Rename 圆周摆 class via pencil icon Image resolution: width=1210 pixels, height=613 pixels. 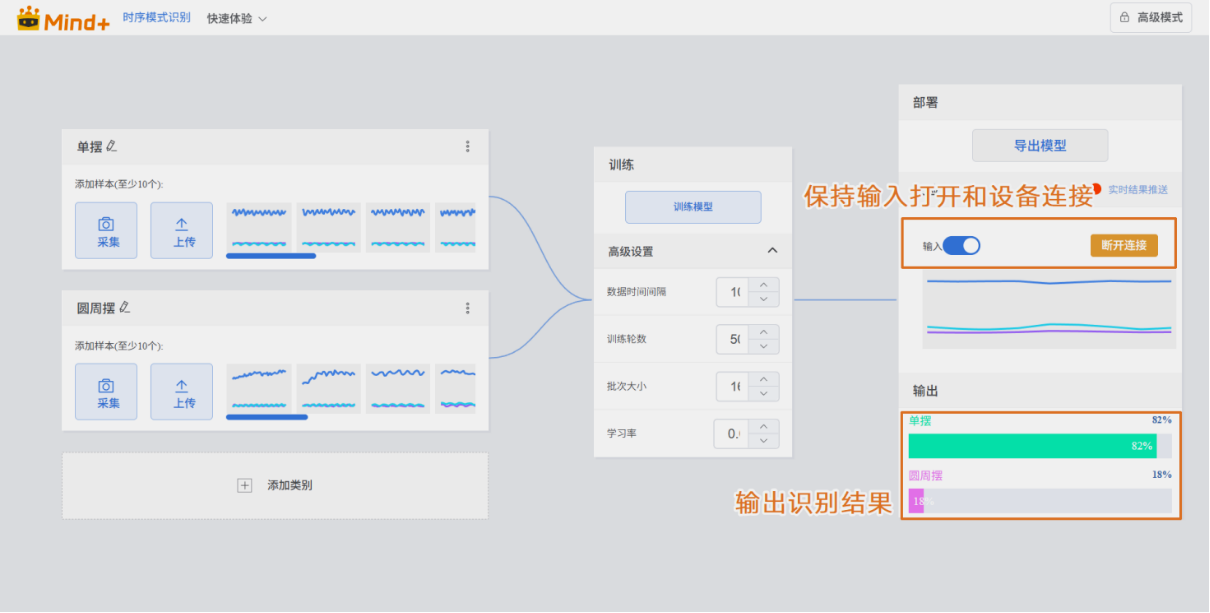click(x=125, y=308)
